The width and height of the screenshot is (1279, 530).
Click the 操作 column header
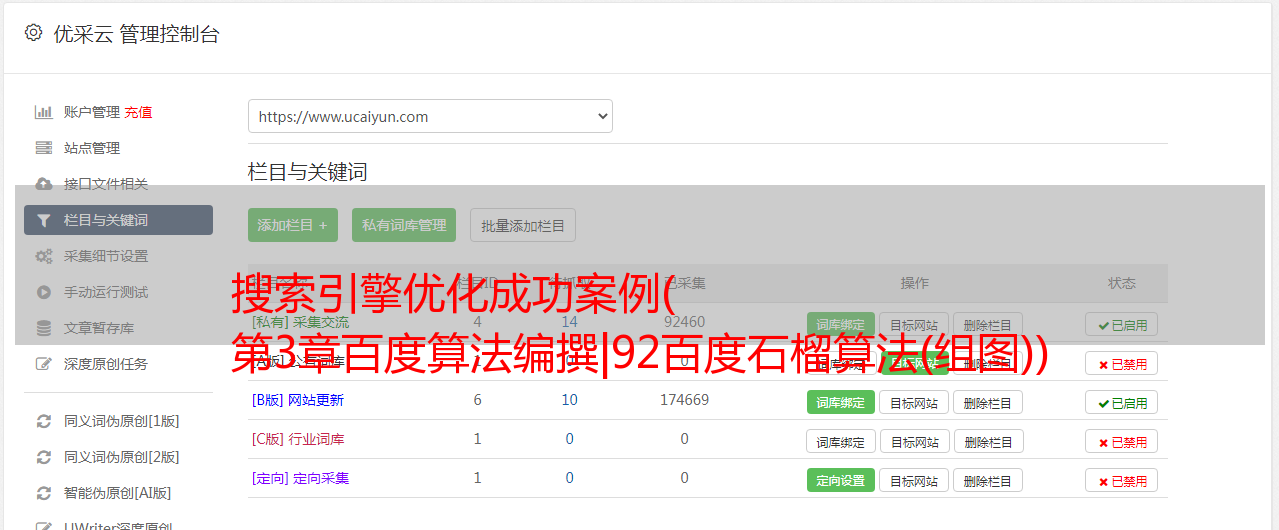(914, 284)
